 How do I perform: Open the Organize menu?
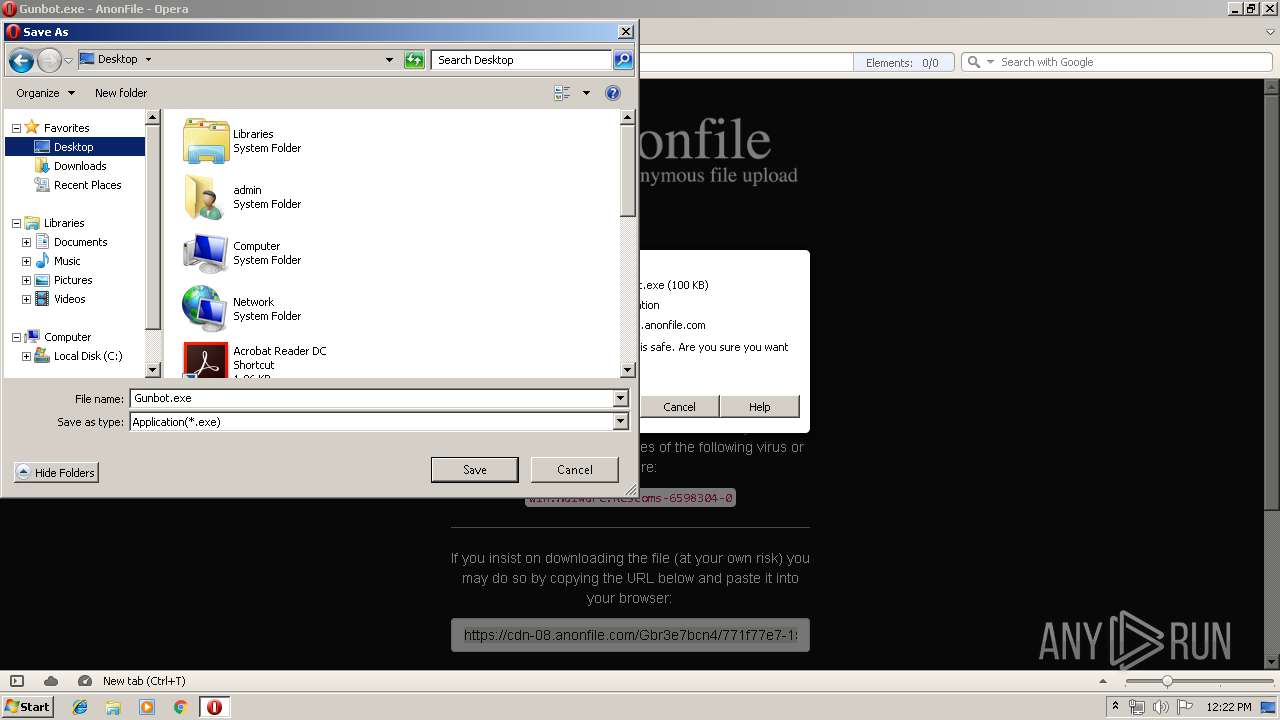[x=45, y=93]
